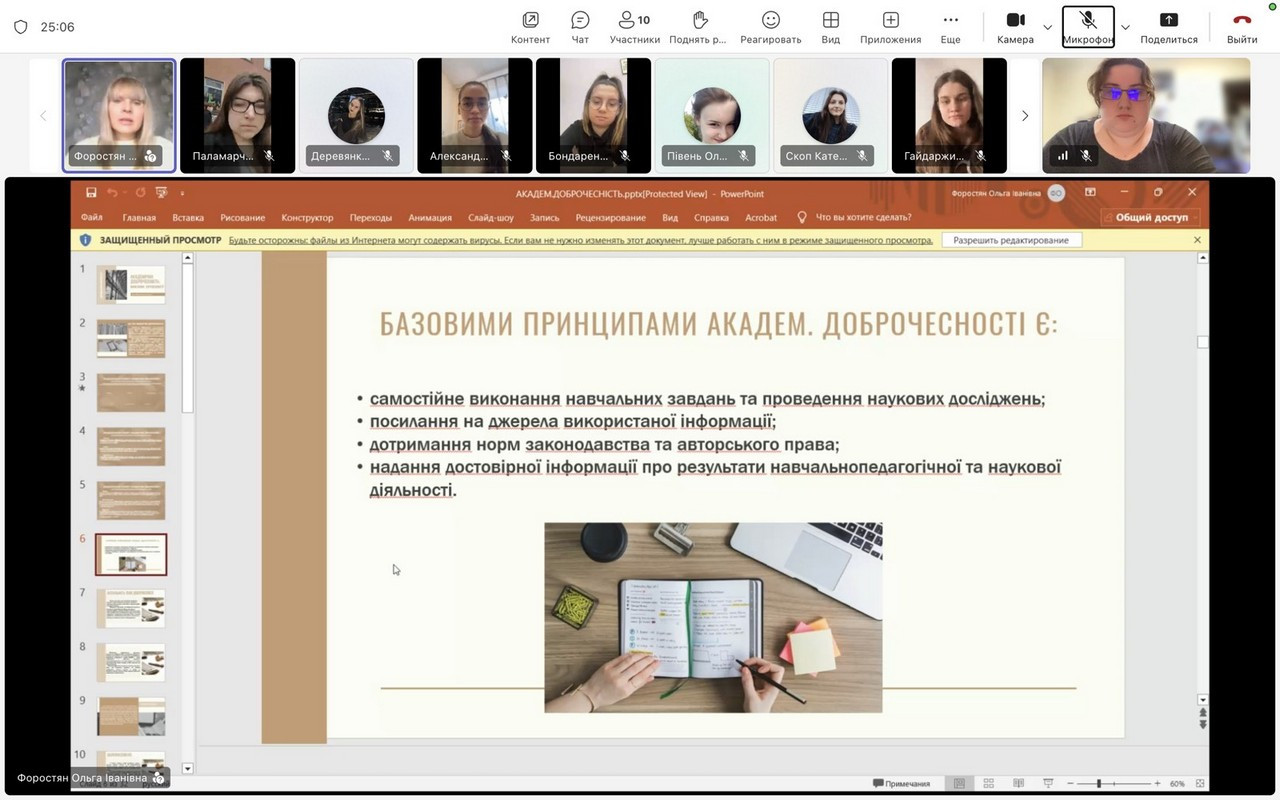Start Slide Show from status bar icon
The width and height of the screenshot is (1280, 800).
coord(1048,783)
